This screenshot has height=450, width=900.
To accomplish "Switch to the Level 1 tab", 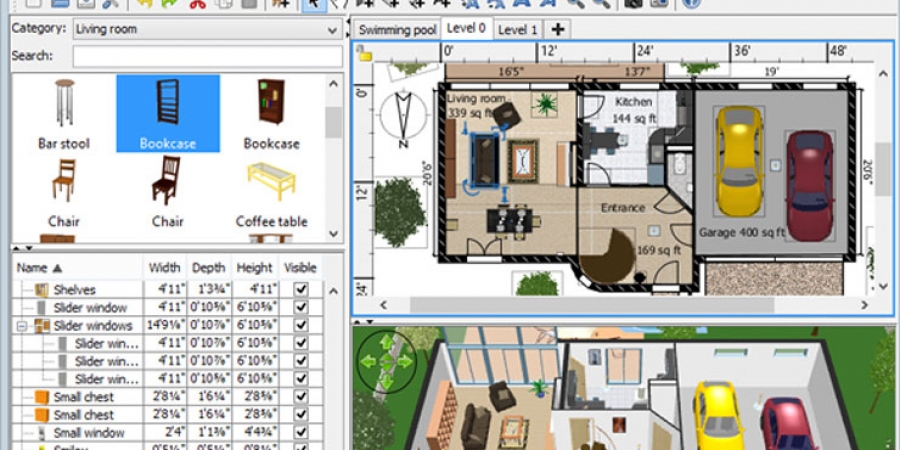I will [519, 30].
